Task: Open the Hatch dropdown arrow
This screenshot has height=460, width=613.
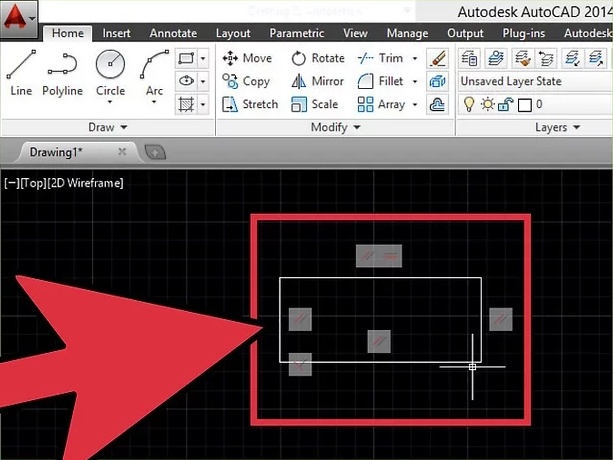Action: coord(203,104)
